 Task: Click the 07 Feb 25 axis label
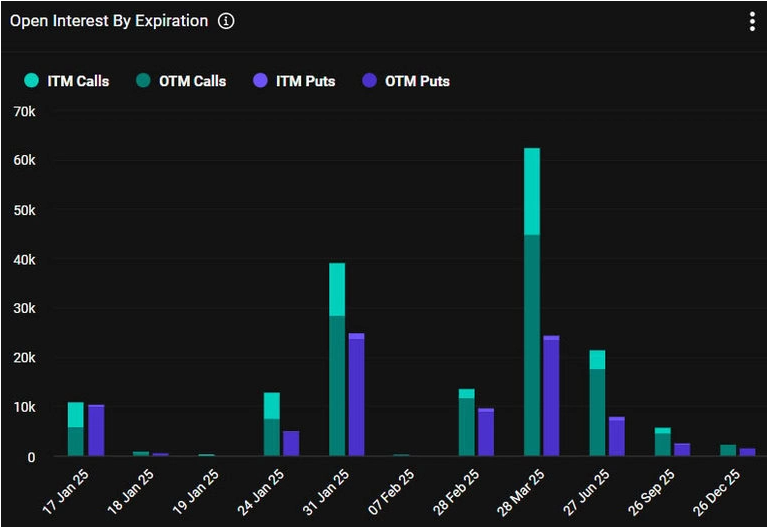point(391,492)
